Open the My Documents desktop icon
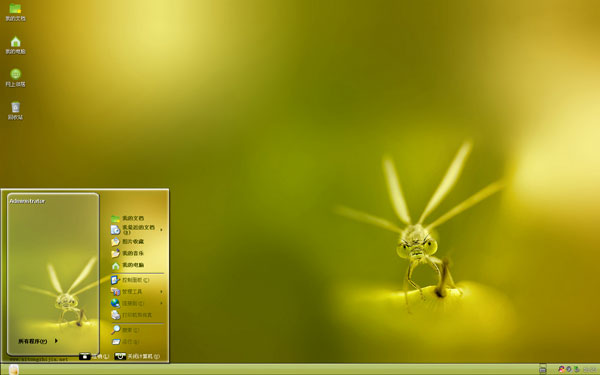This screenshot has width=600, height=375. pyautogui.click(x=15, y=8)
